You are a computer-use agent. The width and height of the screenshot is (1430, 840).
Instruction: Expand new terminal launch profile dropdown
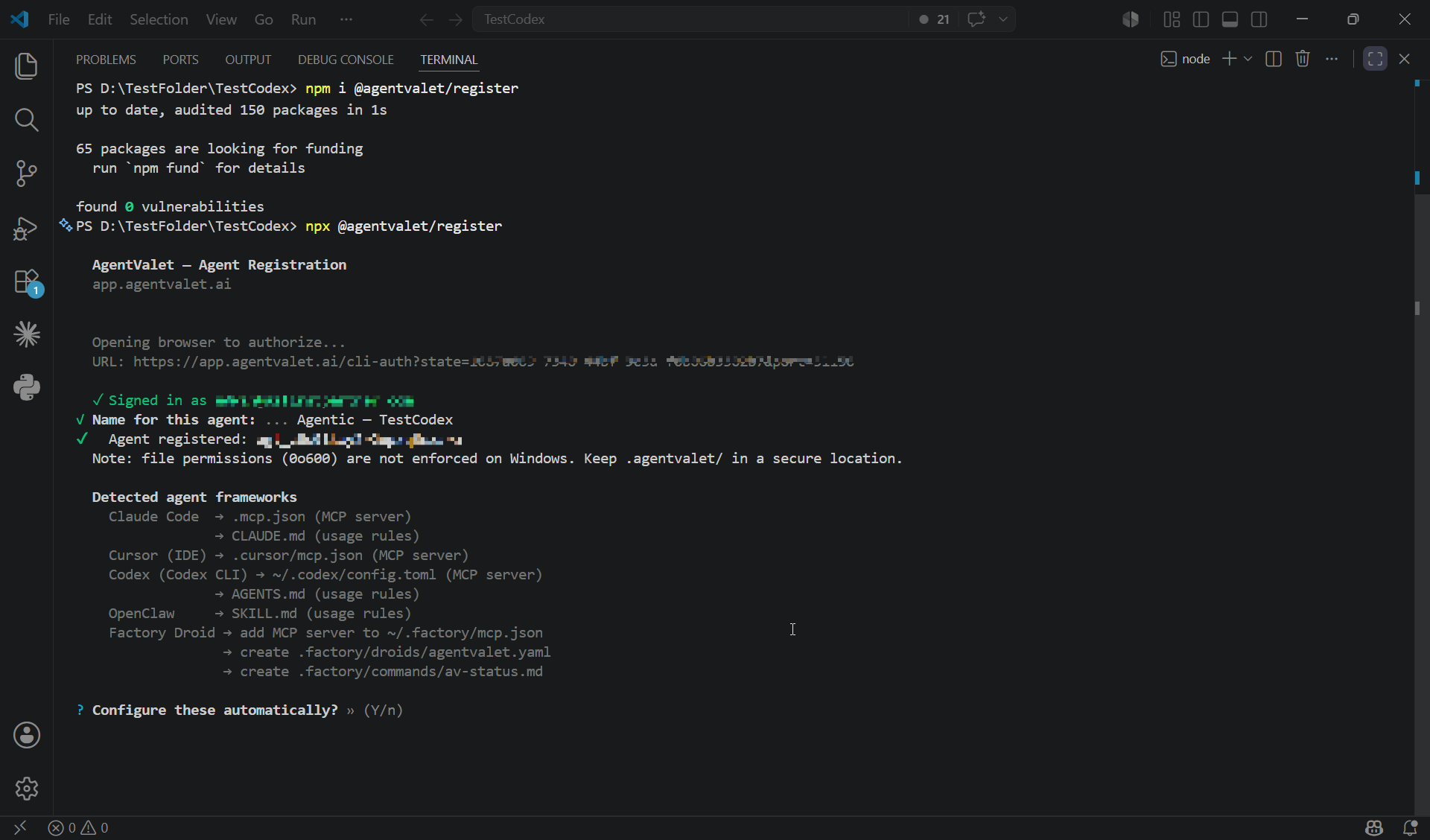tap(1248, 59)
